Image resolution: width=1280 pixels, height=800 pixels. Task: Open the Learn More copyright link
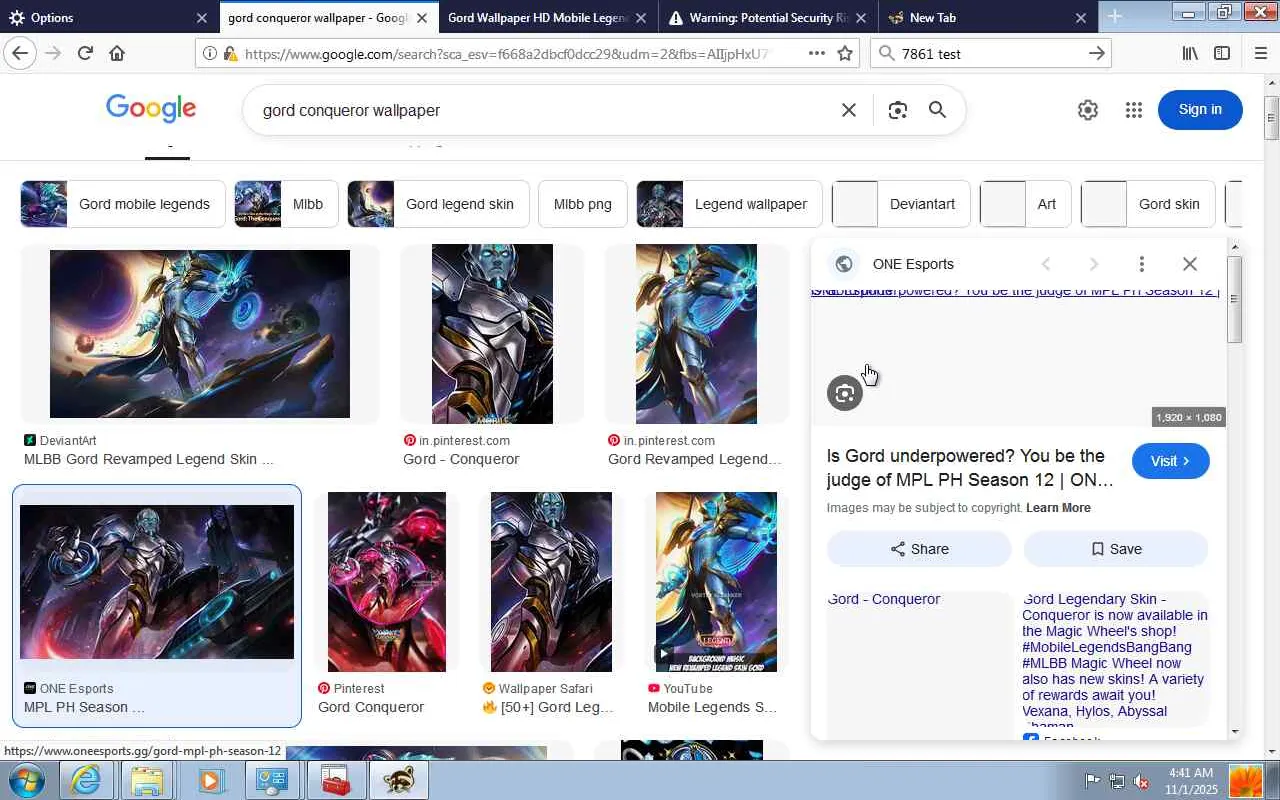click(x=1058, y=508)
